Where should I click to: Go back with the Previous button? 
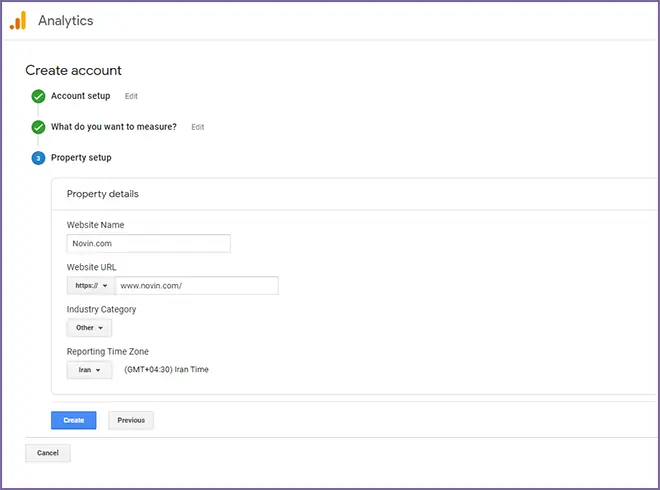click(131, 420)
